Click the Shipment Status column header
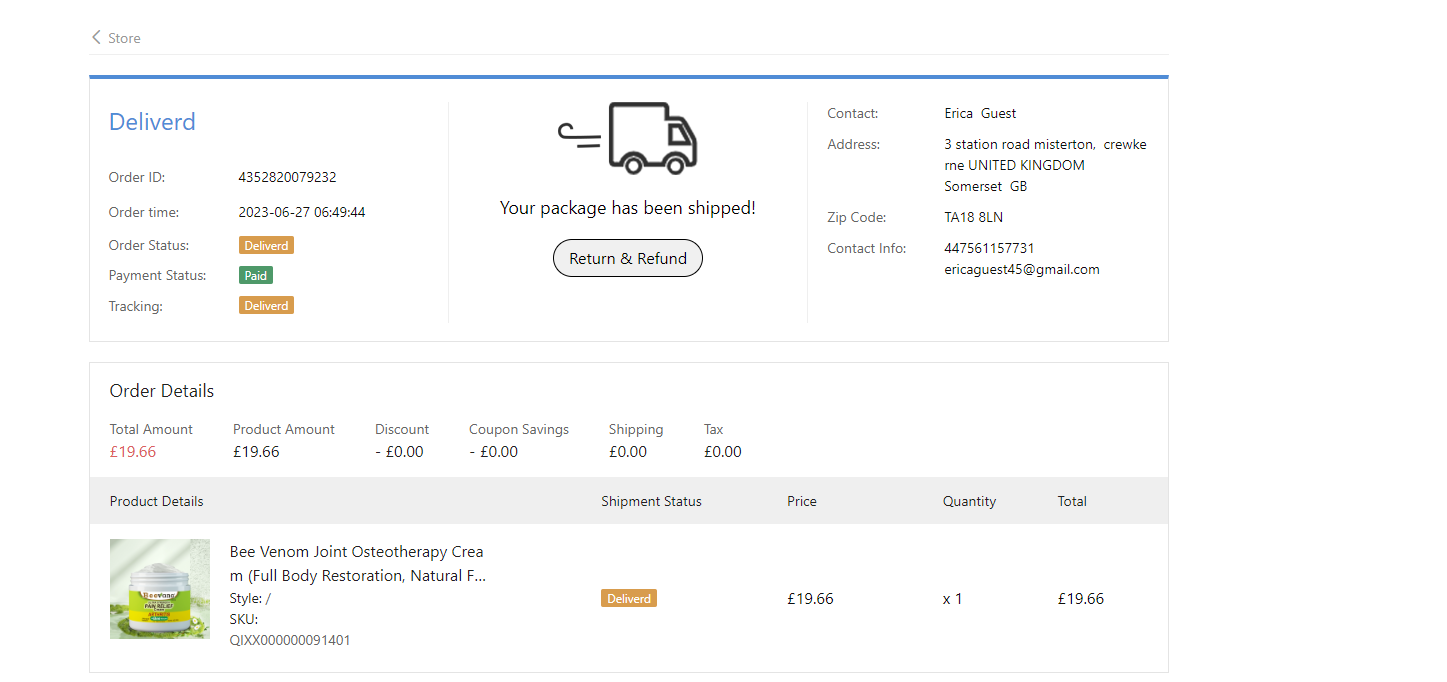The image size is (1447, 682). pos(651,501)
